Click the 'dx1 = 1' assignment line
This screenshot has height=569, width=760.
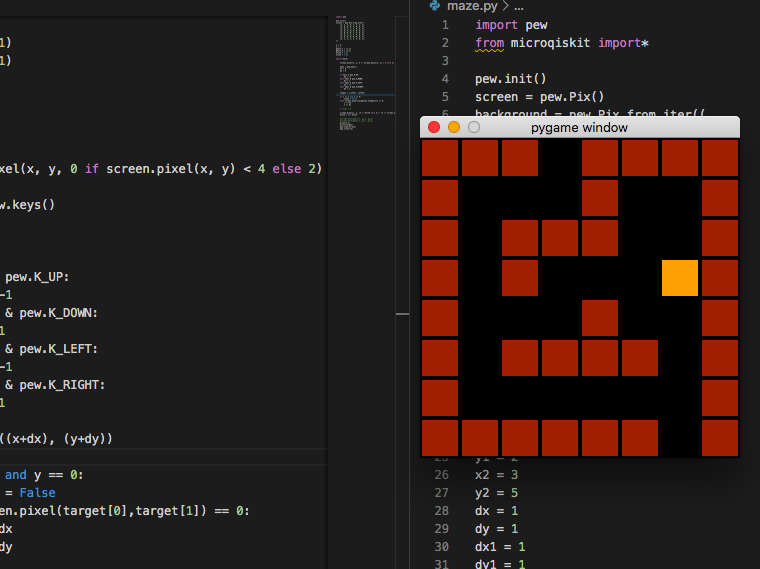coord(500,546)
